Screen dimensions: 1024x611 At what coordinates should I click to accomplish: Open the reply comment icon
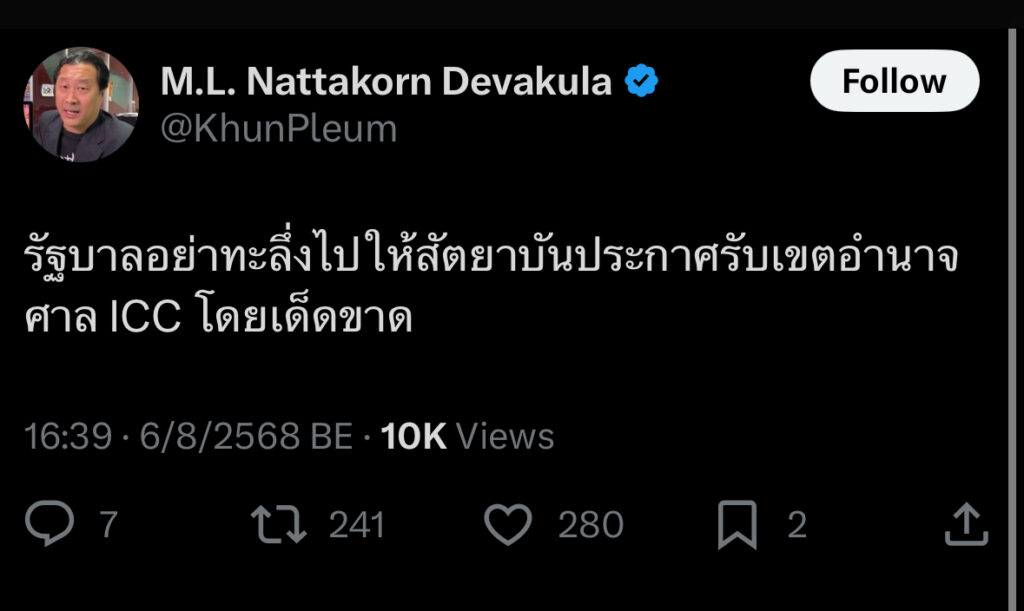pos(49,524)
